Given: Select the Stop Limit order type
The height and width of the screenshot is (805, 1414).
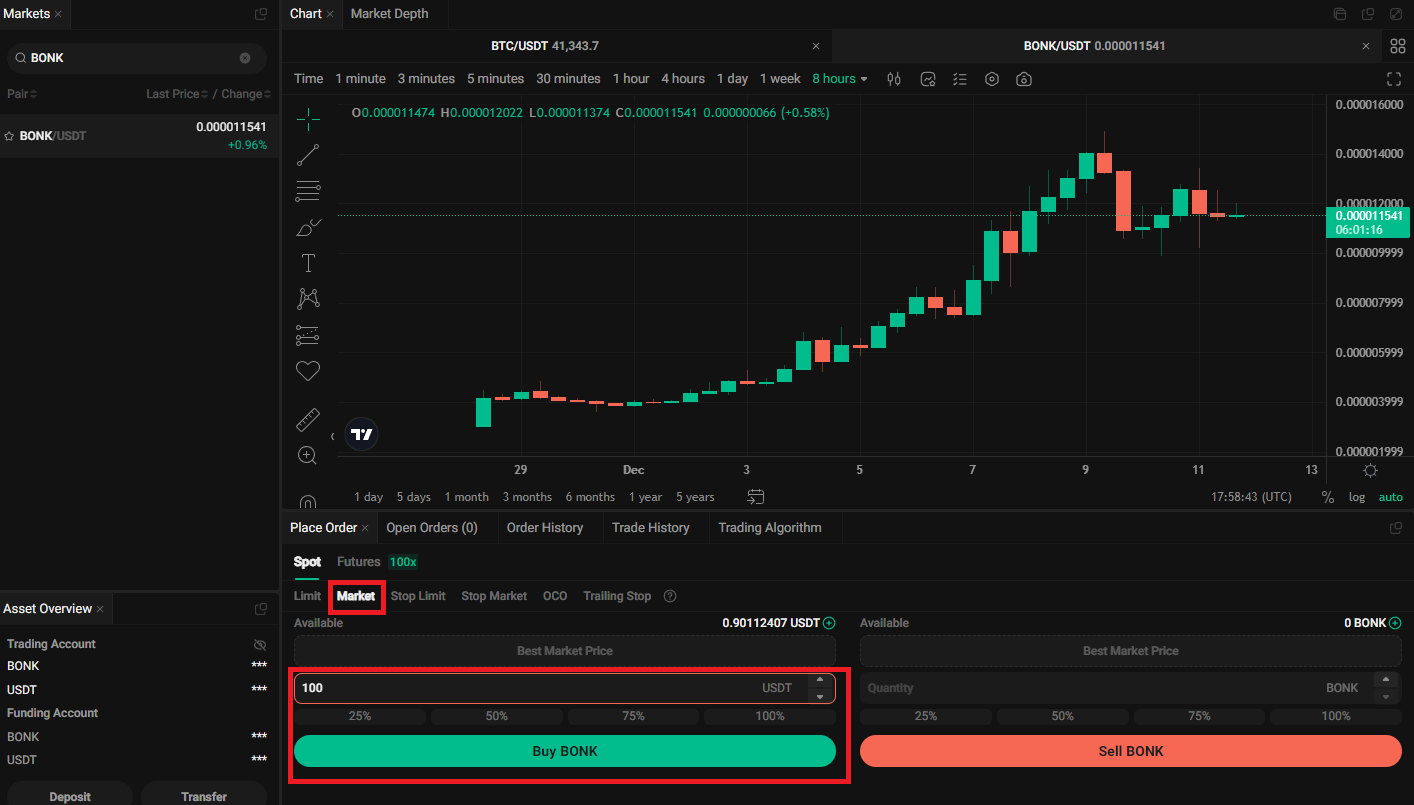Looking at the screenshot, I should [418, 596].
